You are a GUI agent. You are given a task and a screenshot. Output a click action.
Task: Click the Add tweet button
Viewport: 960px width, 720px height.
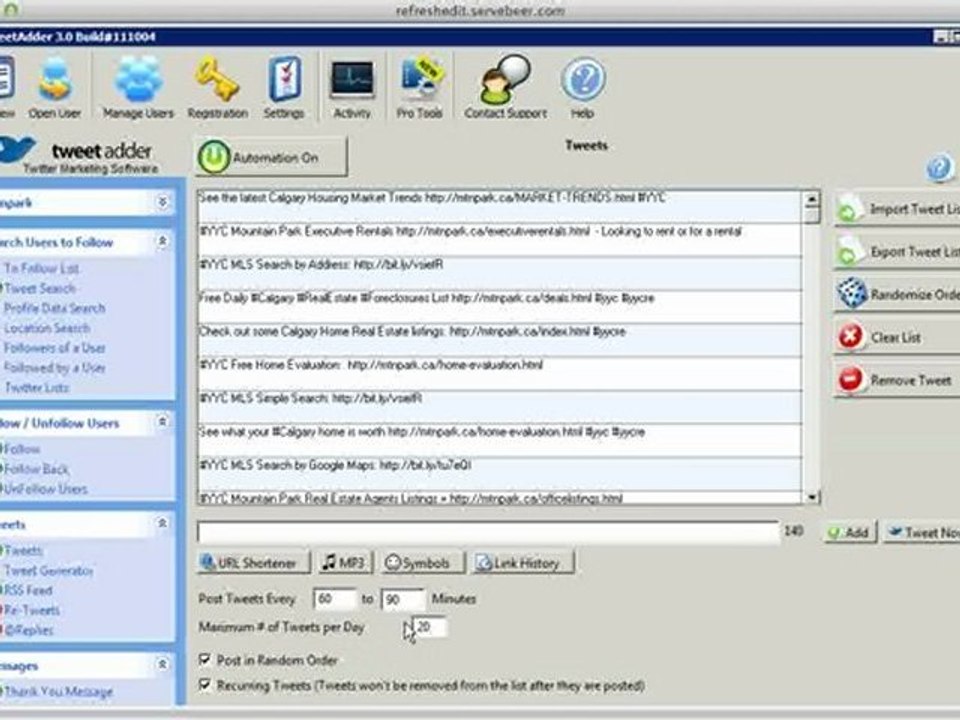pyautogui.click(x=849, y=533)
